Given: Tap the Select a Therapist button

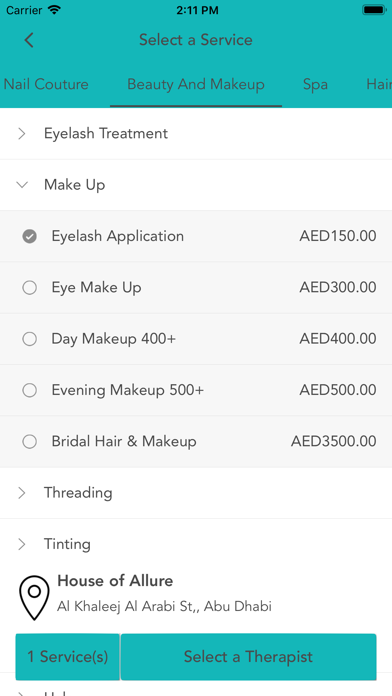Looking at the screenshot, I should (248, 656).
